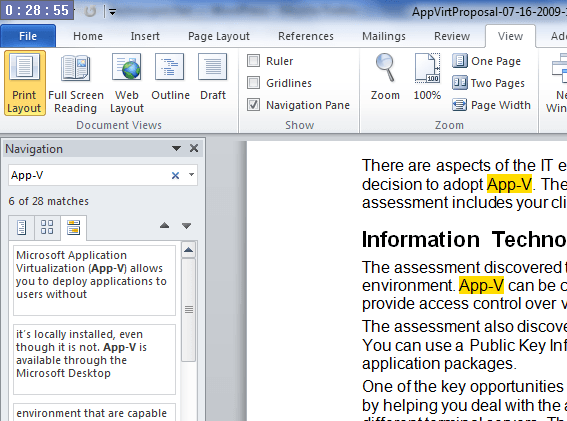This screenshot has width=567, height=421.
Task: Click the timer display 0:28:55
Action: pyautogui.click(x=37, y=10)
